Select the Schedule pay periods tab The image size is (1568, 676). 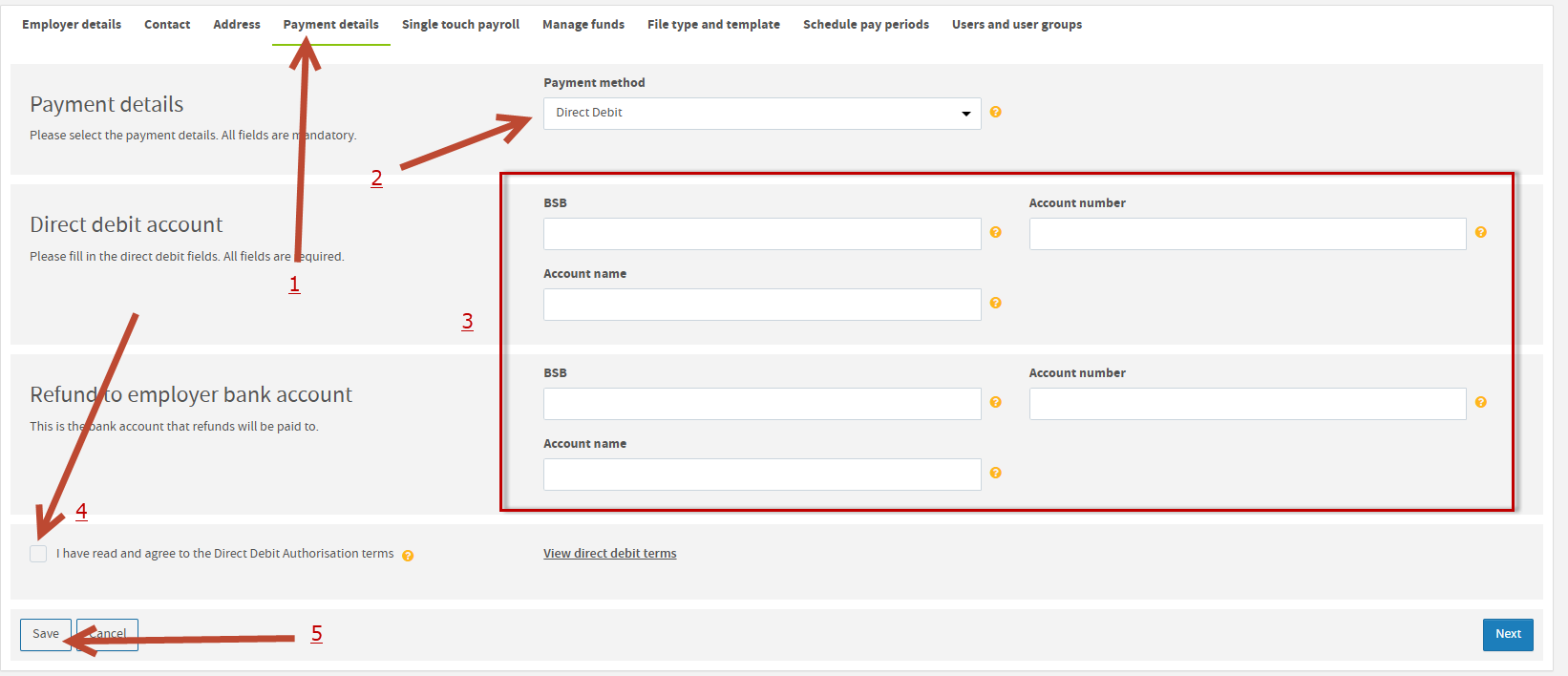coord(865,25)
